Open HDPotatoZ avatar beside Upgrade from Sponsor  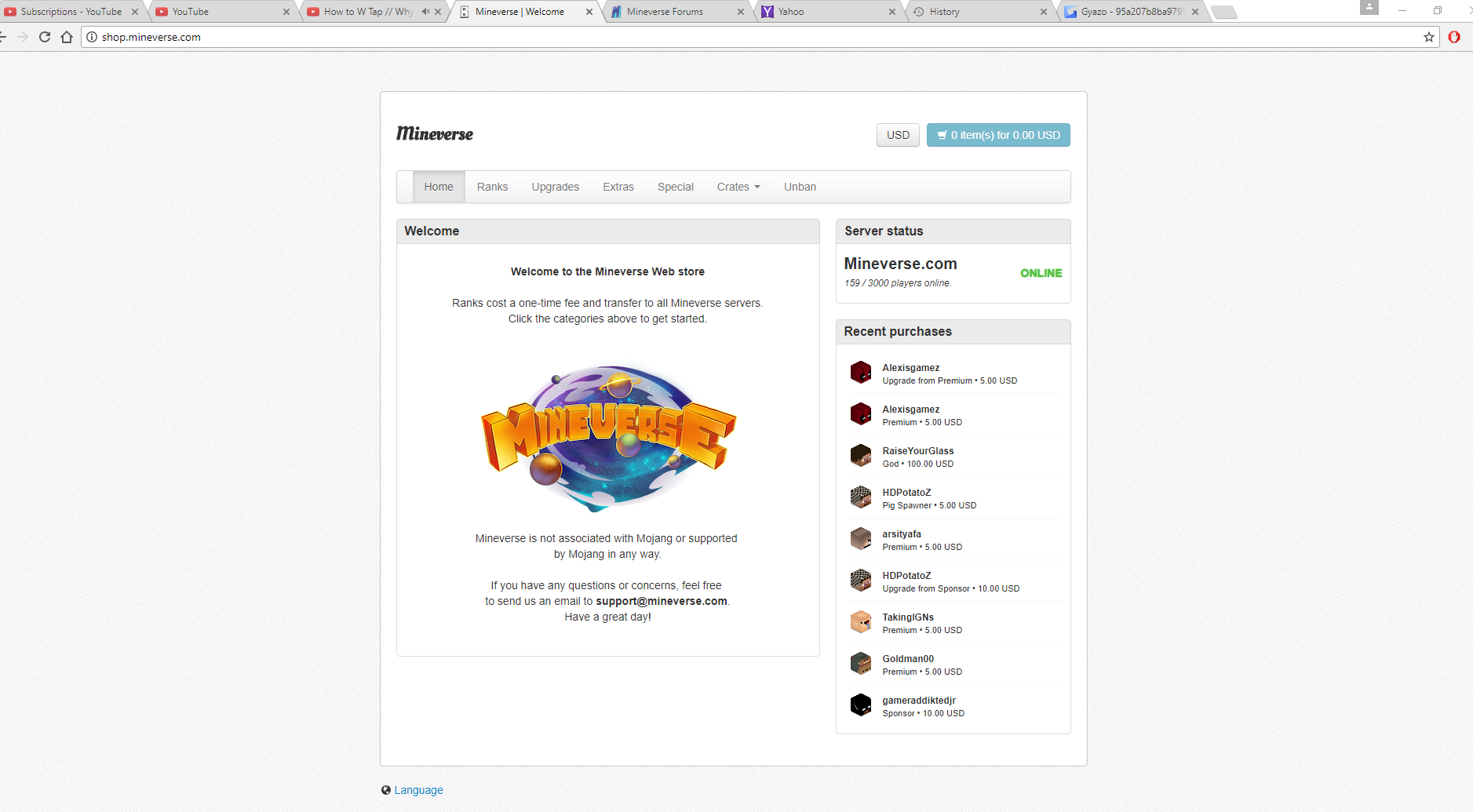click(x=861, y=581)
